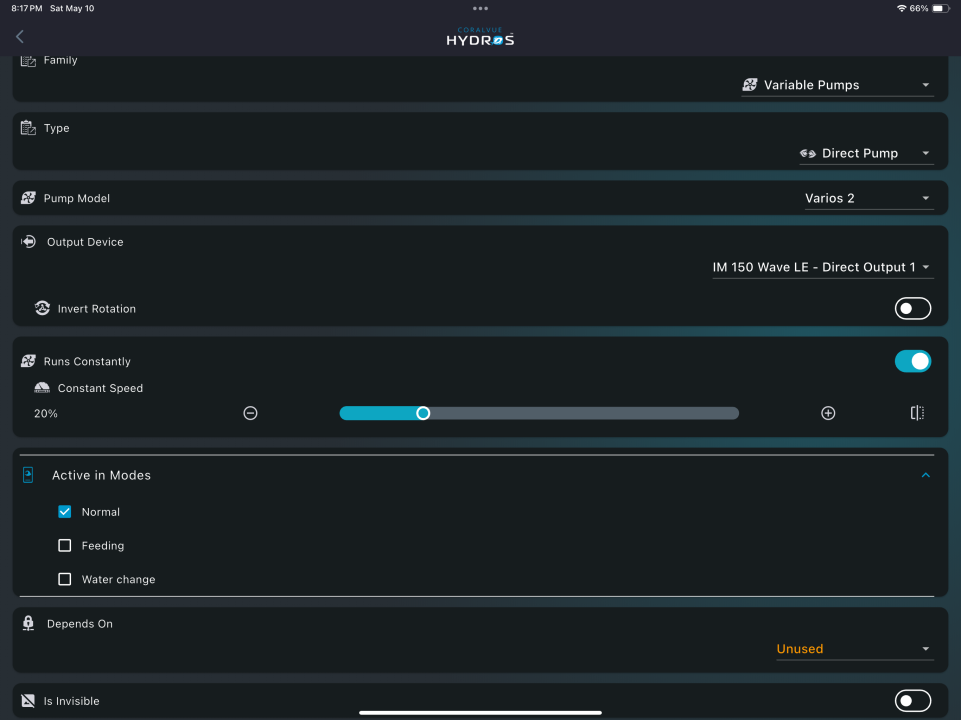The height and width of the screenshot is (720, 961).
Task: Open the three-dot multitasking menu
Action: pos(480,9)
